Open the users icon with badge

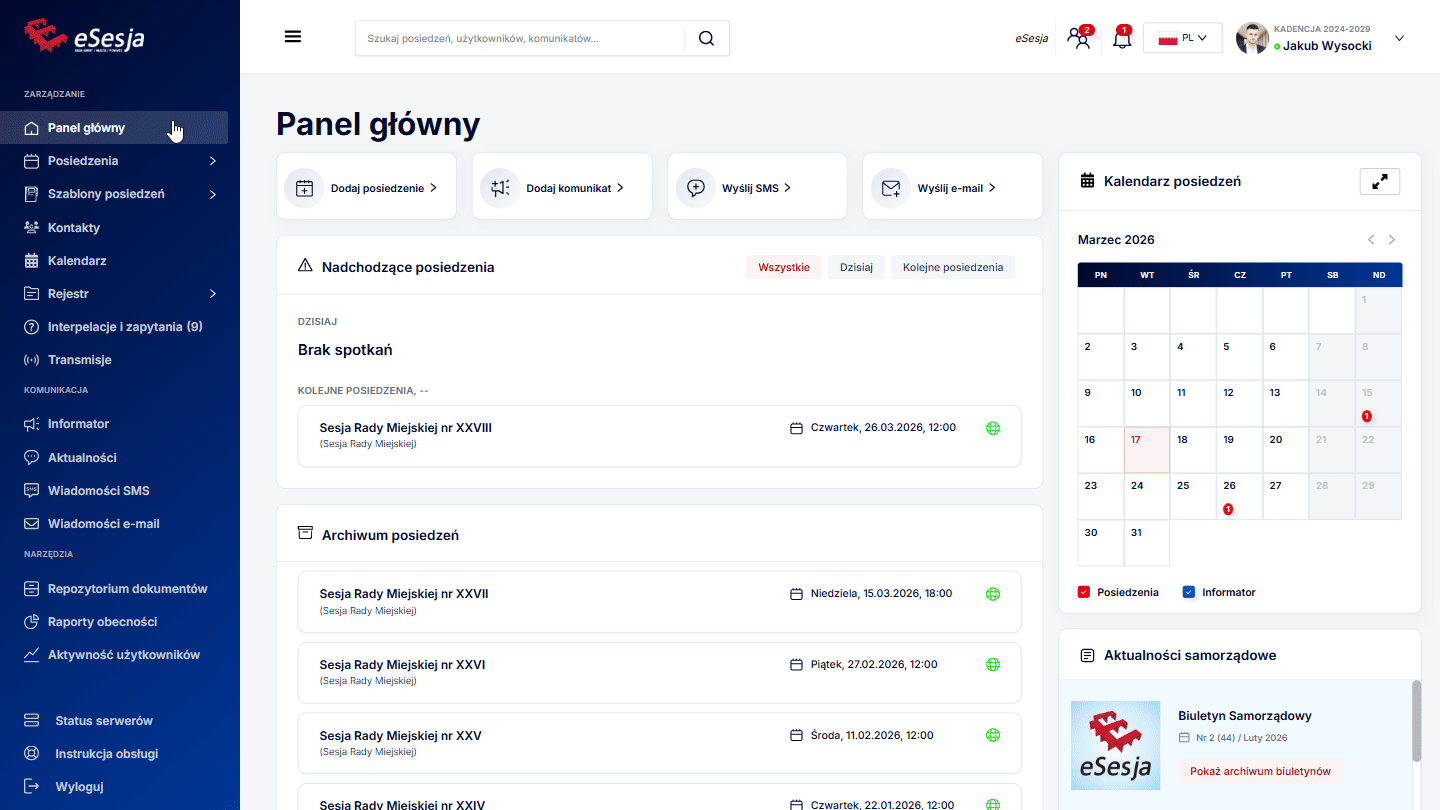point(1078,39)
